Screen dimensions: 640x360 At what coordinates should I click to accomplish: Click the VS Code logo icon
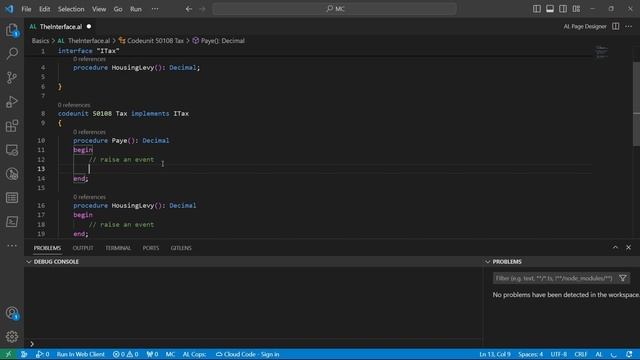tap(9, 9)
